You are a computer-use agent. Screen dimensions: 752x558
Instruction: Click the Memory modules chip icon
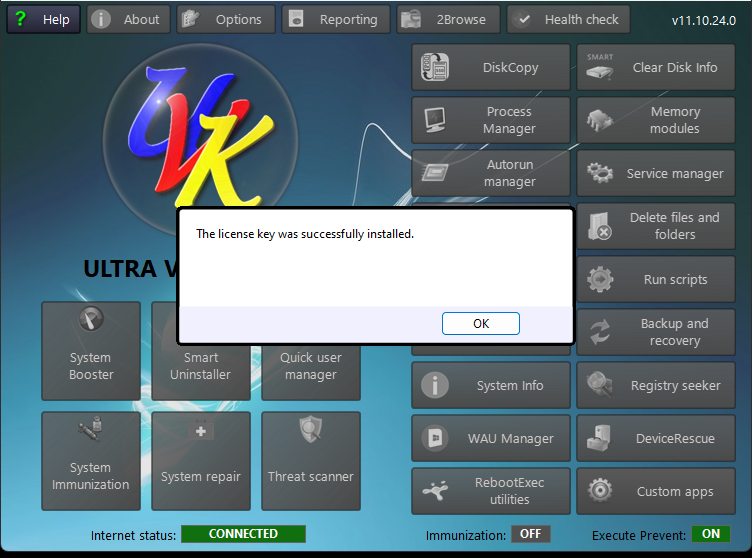coord(599,120)
